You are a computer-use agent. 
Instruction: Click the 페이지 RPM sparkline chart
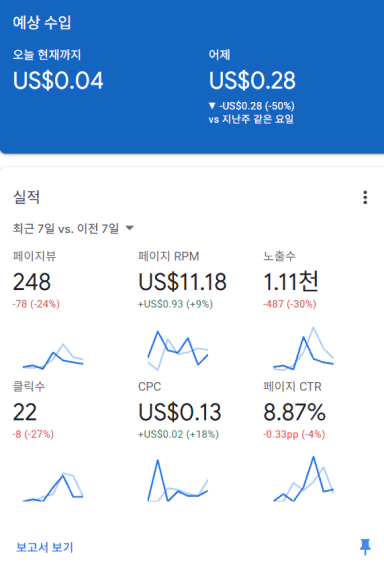point(178,350)
